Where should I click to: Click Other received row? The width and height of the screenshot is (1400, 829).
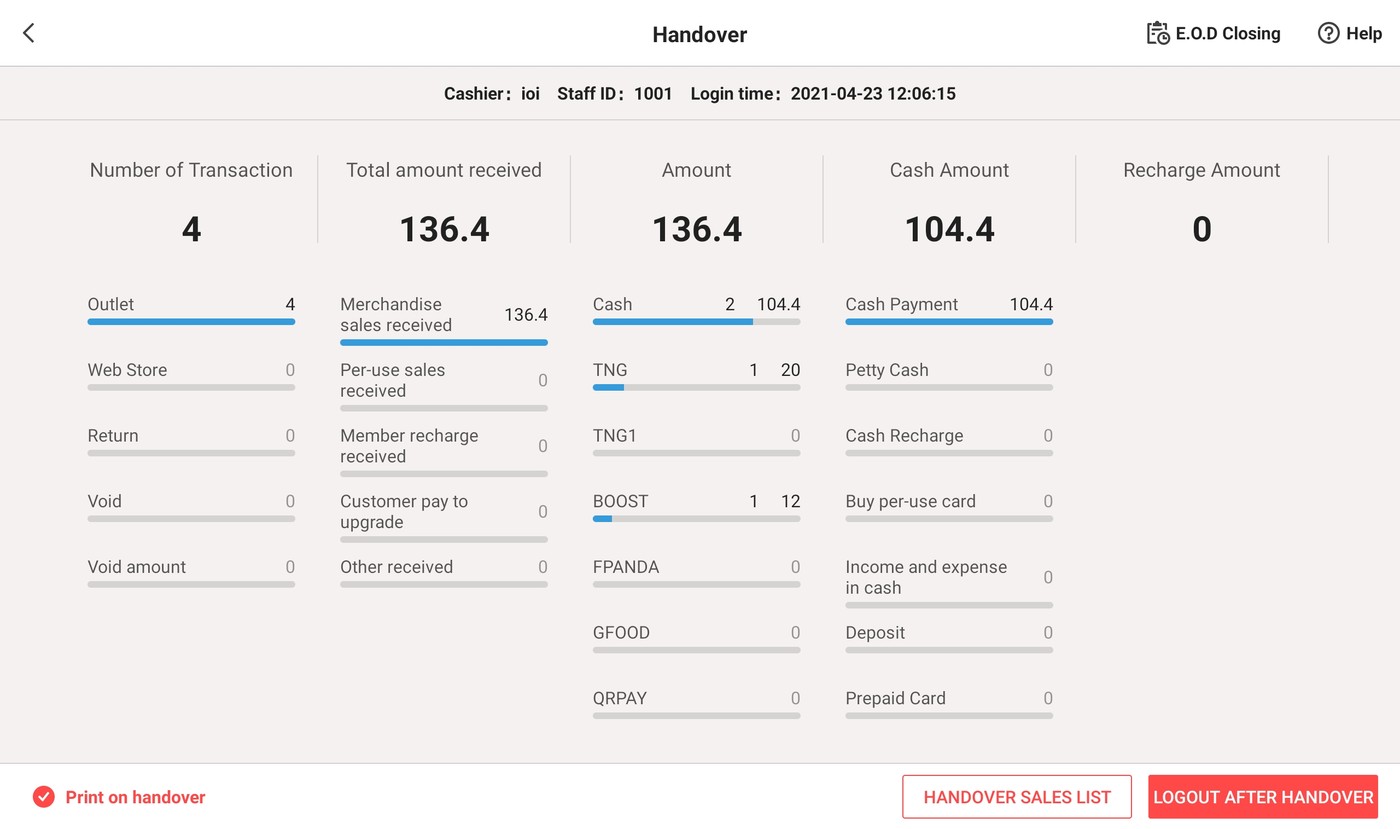click(444, 573)
